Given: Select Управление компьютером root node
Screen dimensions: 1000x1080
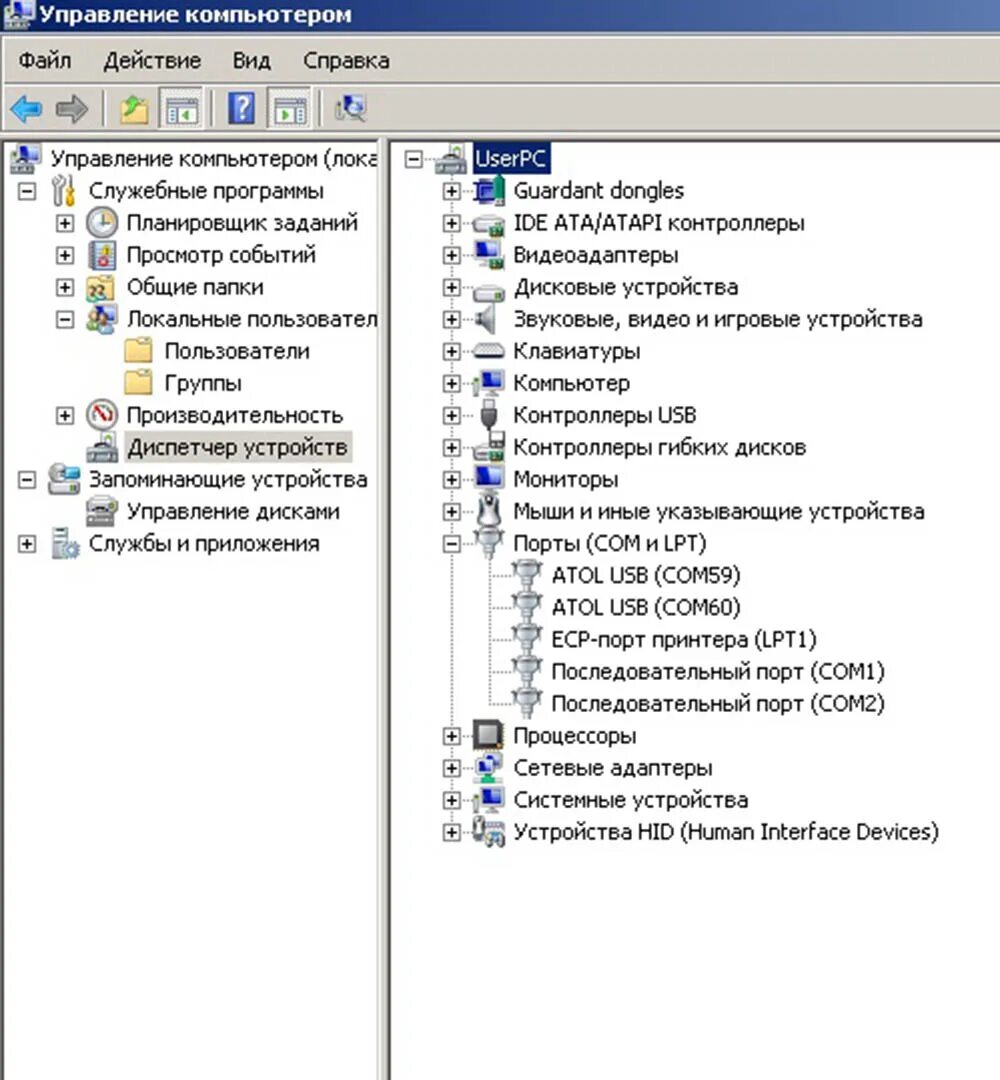Looking at the screenshot, I should pyautogui.click(x=213, y=159).
